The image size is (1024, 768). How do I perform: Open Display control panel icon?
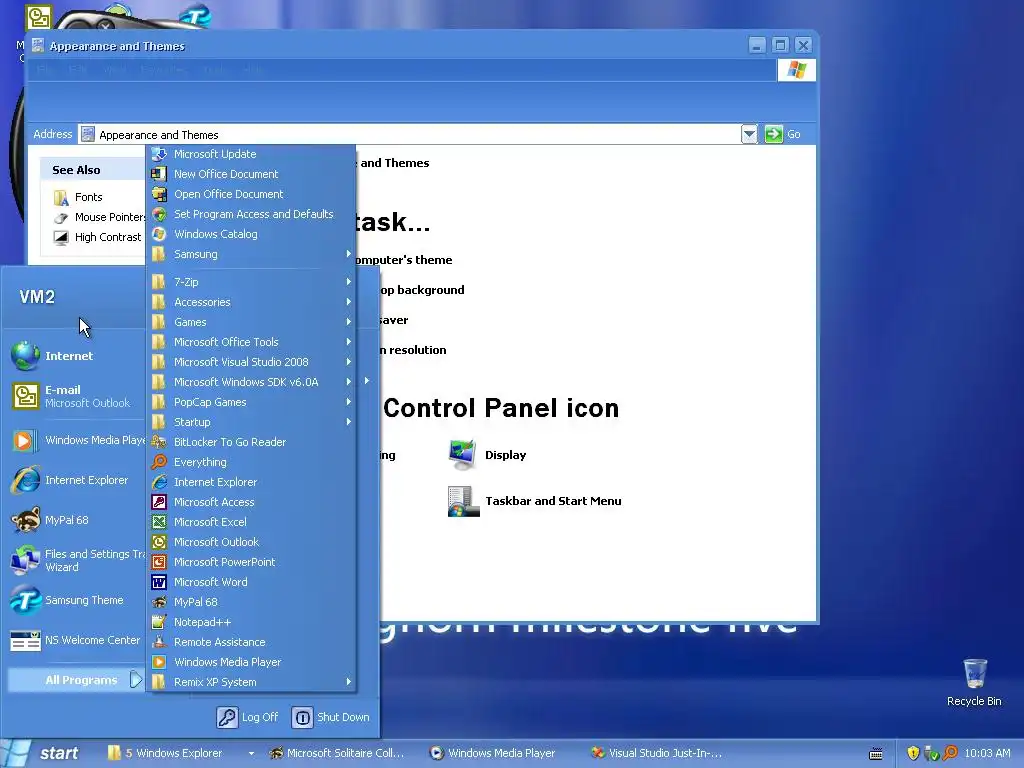(x=487, y=455)
